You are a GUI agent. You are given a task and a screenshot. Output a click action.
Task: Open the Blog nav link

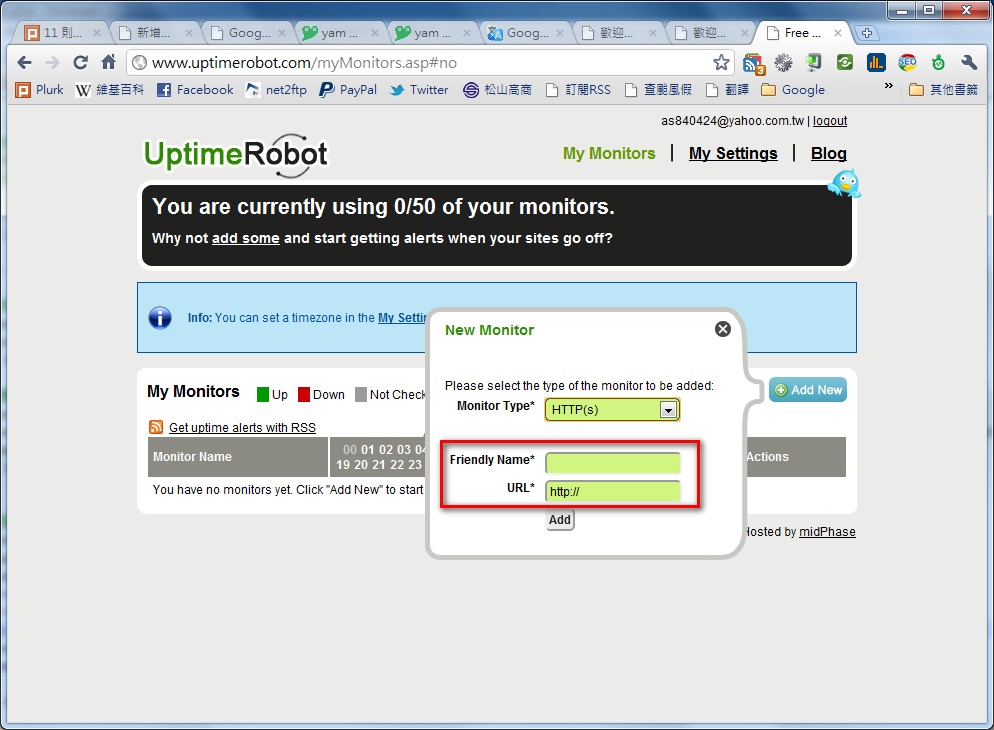pos(829,153)
